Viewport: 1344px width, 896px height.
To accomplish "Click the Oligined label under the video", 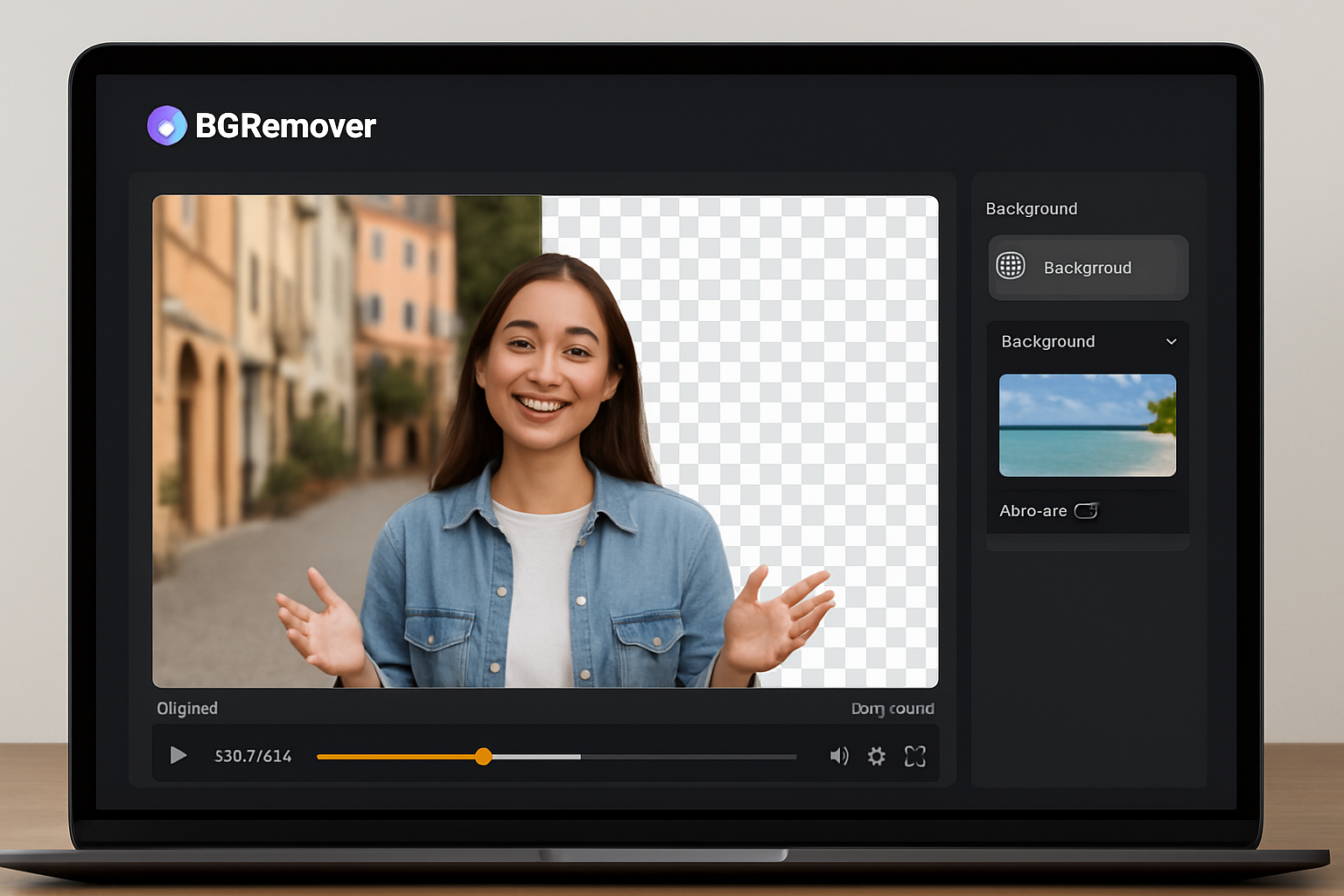I will (x=187, y=709).
